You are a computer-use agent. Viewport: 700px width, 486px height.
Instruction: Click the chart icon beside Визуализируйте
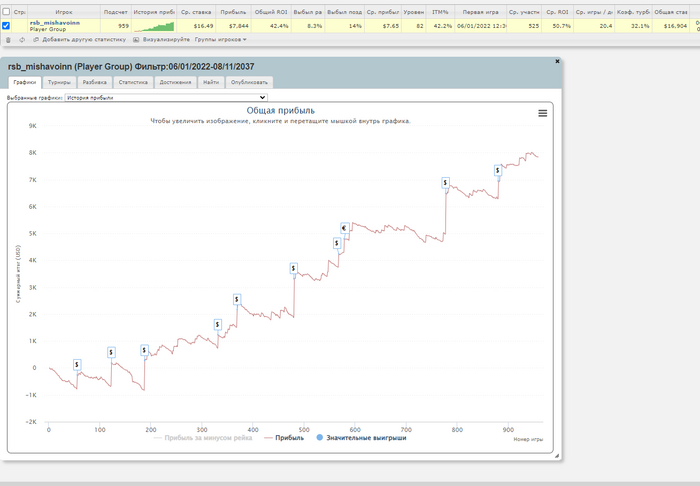coord(136,40)
